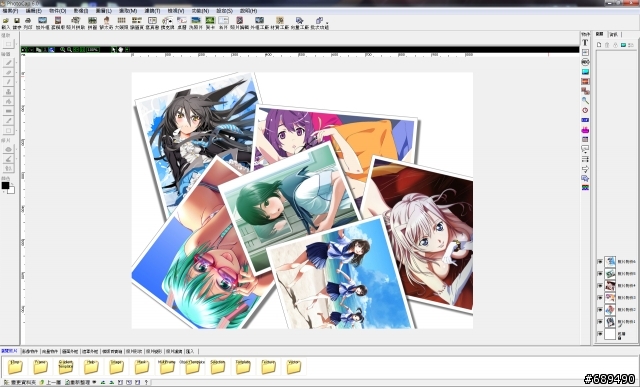
Task: Open the menu ending with (F)
Action: tap(10, 11)
